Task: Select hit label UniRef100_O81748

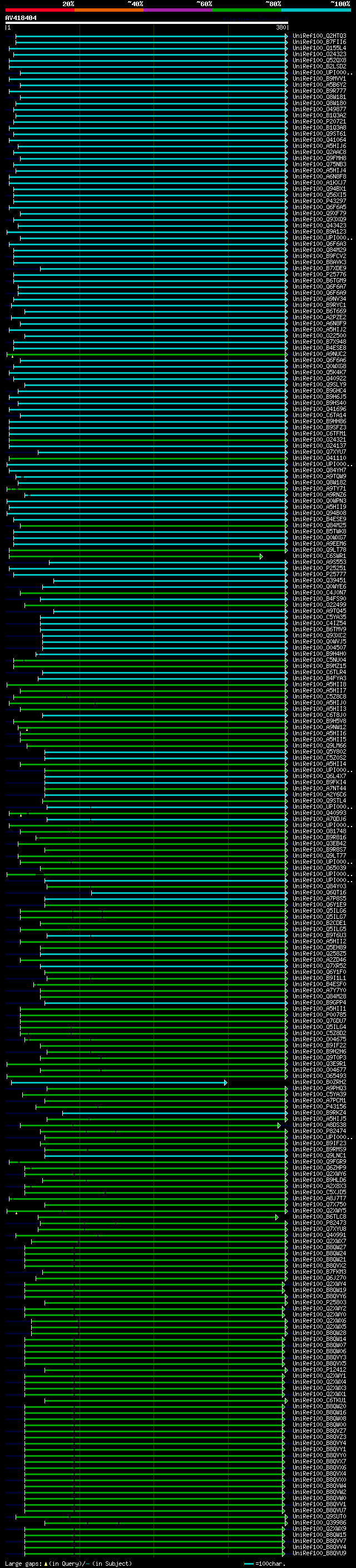Action: click(x=319, y=832)
